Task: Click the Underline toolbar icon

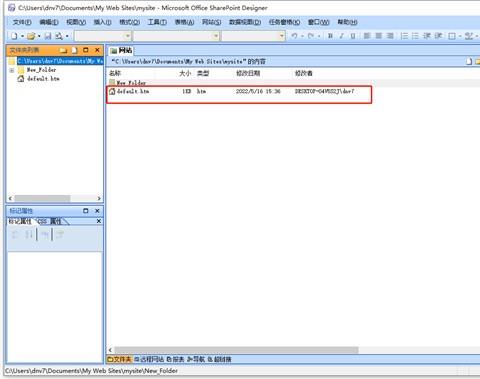Action: coord(353,36)
